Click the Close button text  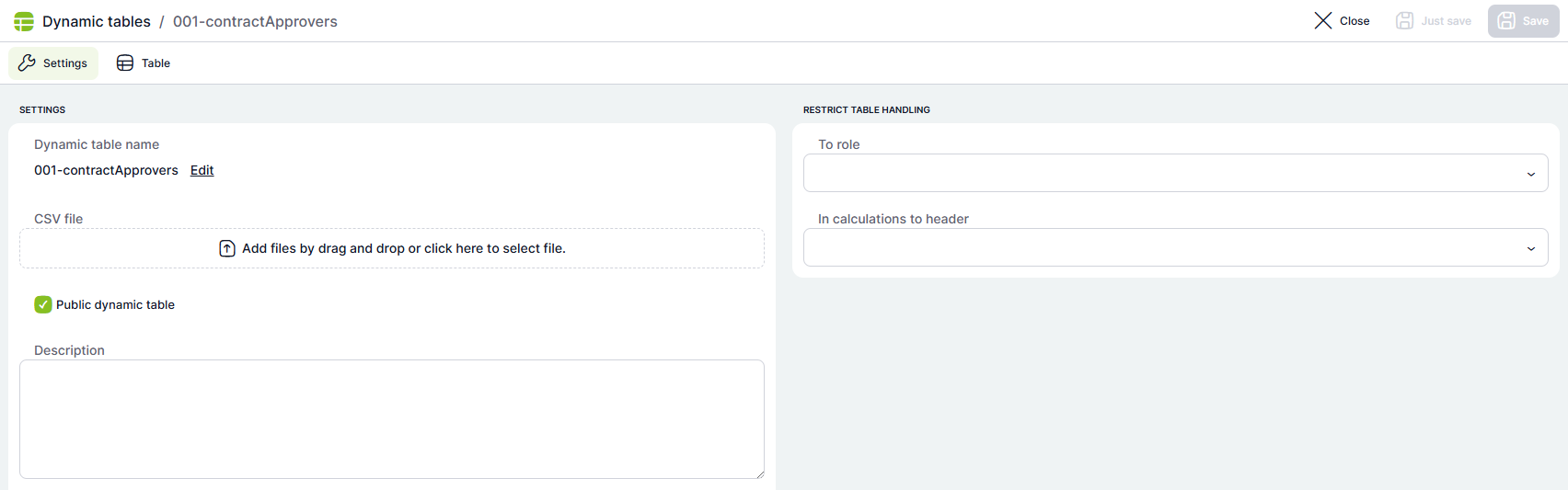point(1354,20)
